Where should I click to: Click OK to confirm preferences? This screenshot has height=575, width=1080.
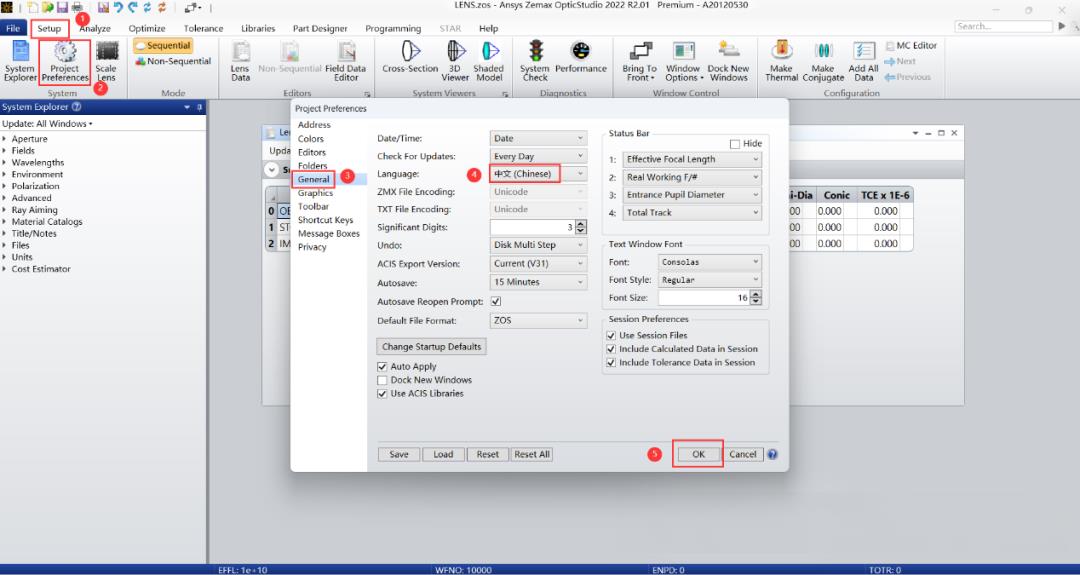click(698, 454)
